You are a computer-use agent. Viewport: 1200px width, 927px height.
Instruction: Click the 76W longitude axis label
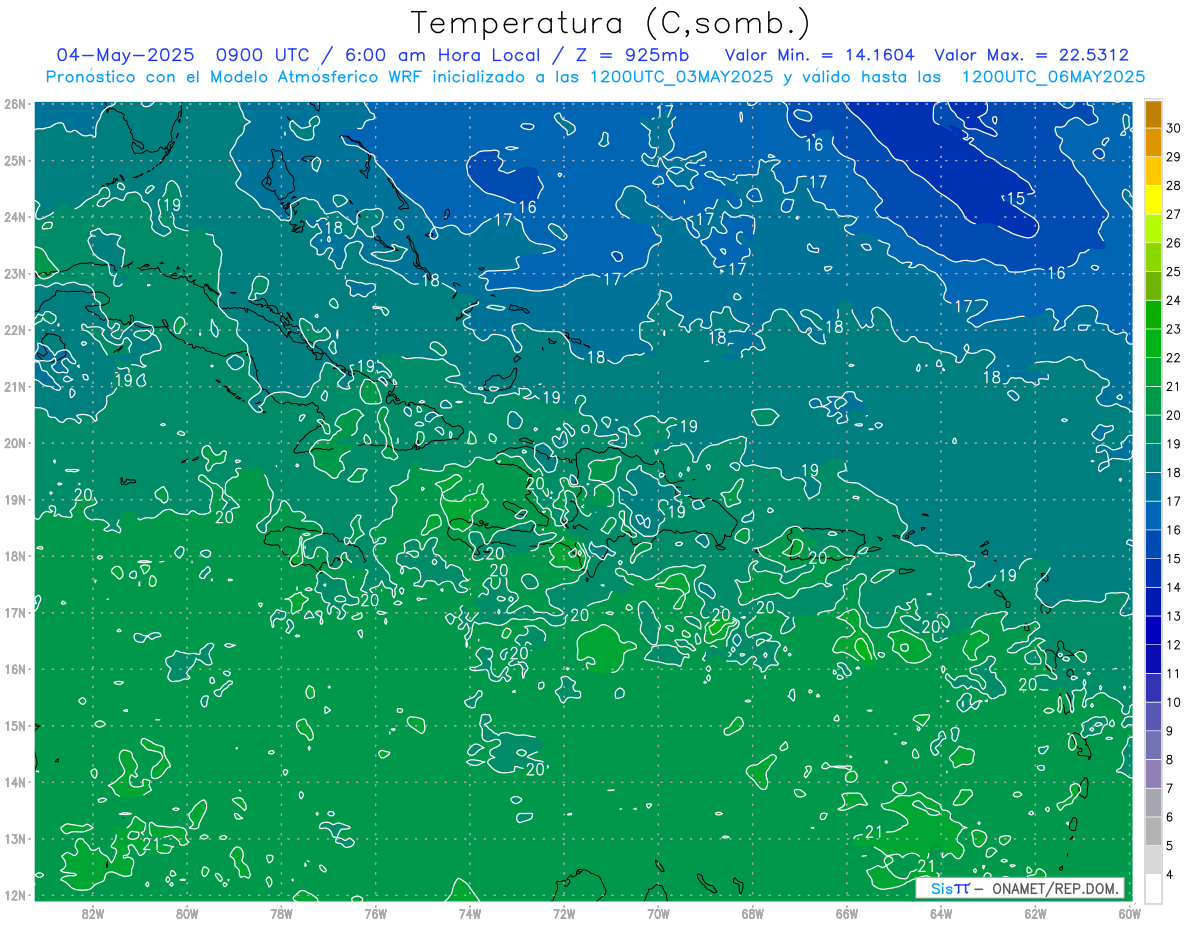pos(376,912)
